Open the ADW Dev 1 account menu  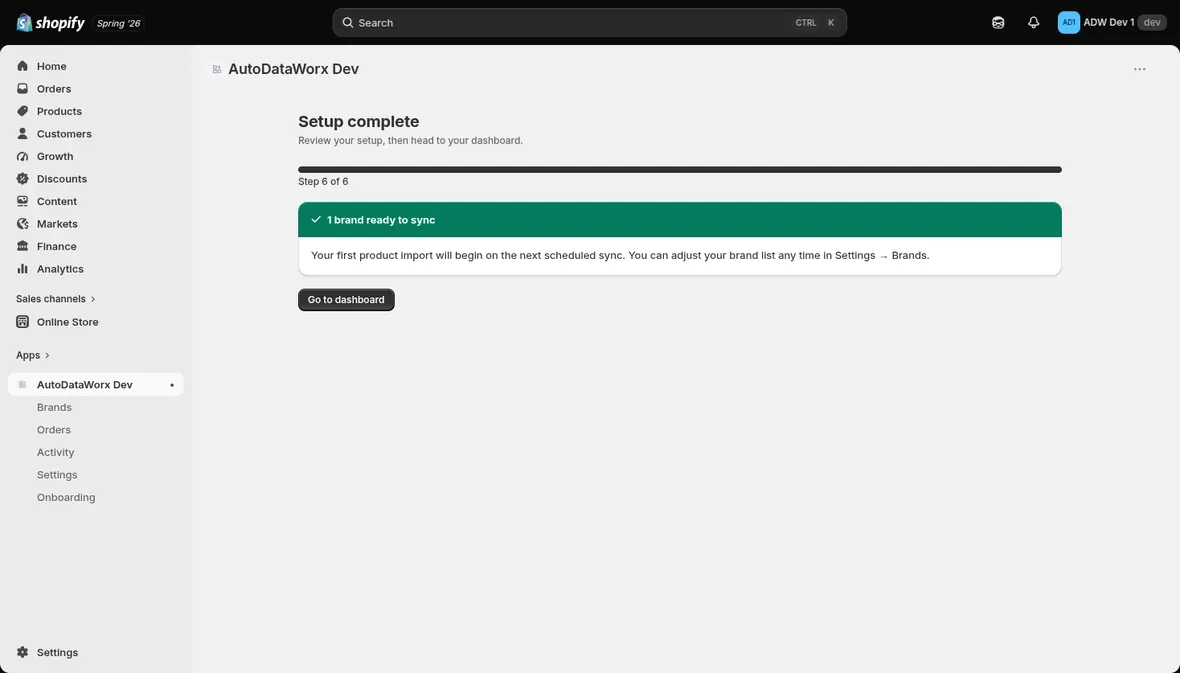pyautogui.click(x=1112, y=23)
